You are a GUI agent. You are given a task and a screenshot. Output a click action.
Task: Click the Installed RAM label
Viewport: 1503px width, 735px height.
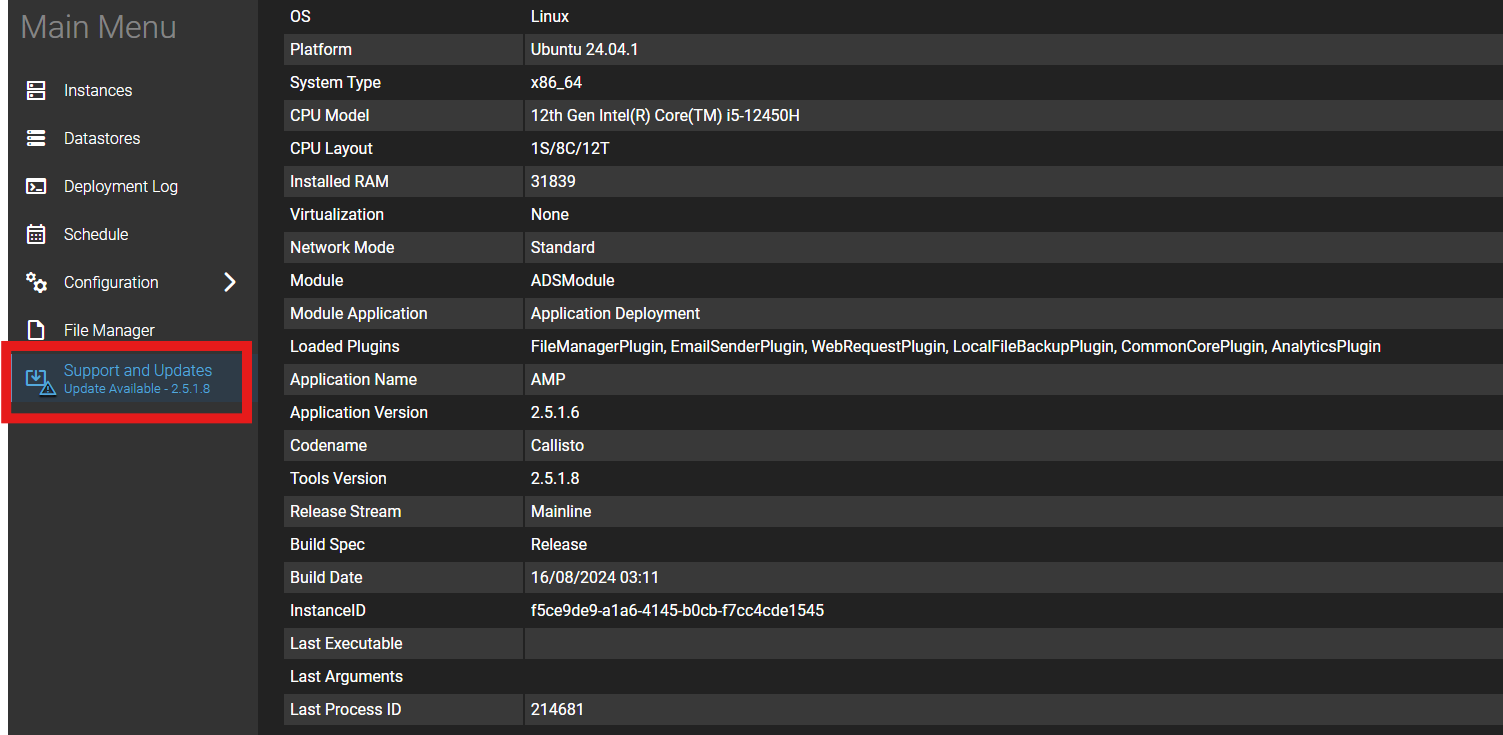coord(339,182)
